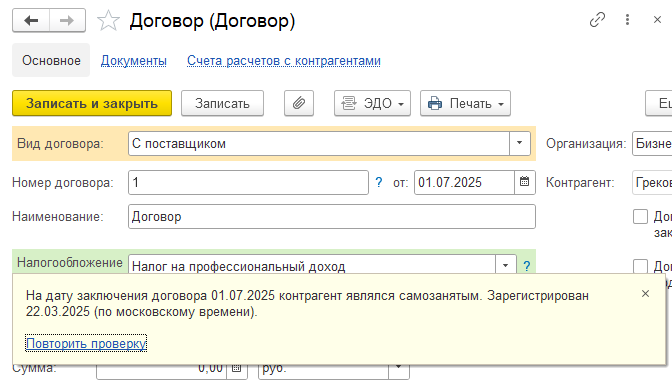Dismiss the self-employed status notification
This screenshot has width=672, height=387.
coord(645,294)
